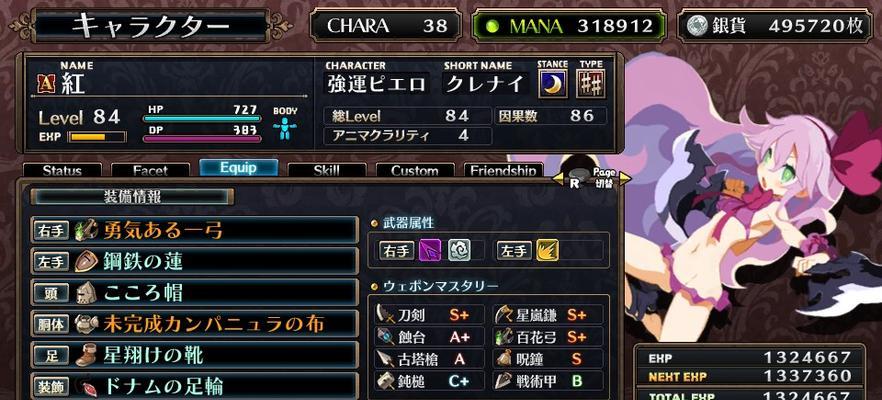The height and width of the screenshot is (400, 882).
Task: Switch to the Status tab
Action: click(x=62, y=171)
